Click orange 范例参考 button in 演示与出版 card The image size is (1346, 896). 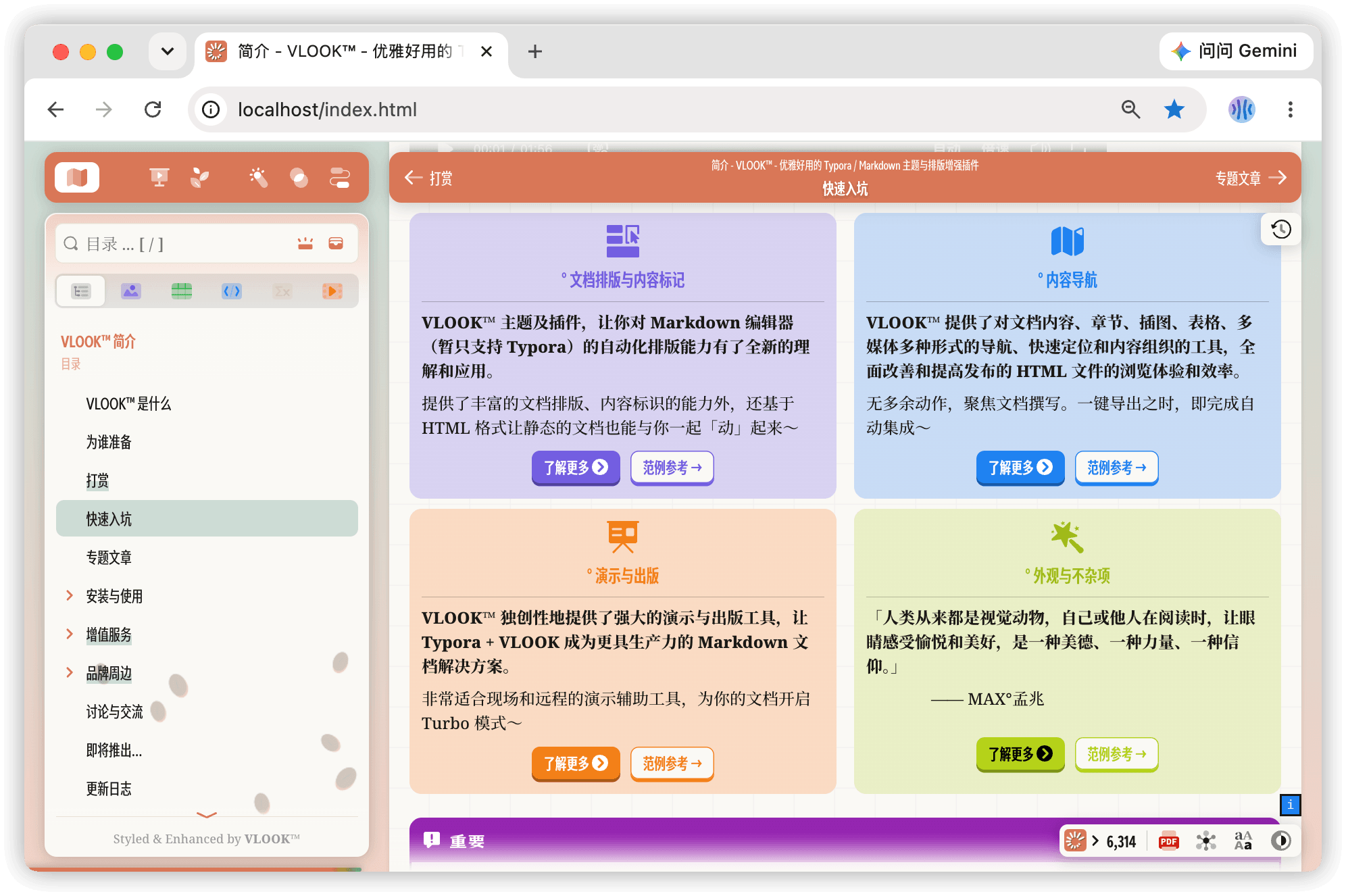(x=672, y=764)
